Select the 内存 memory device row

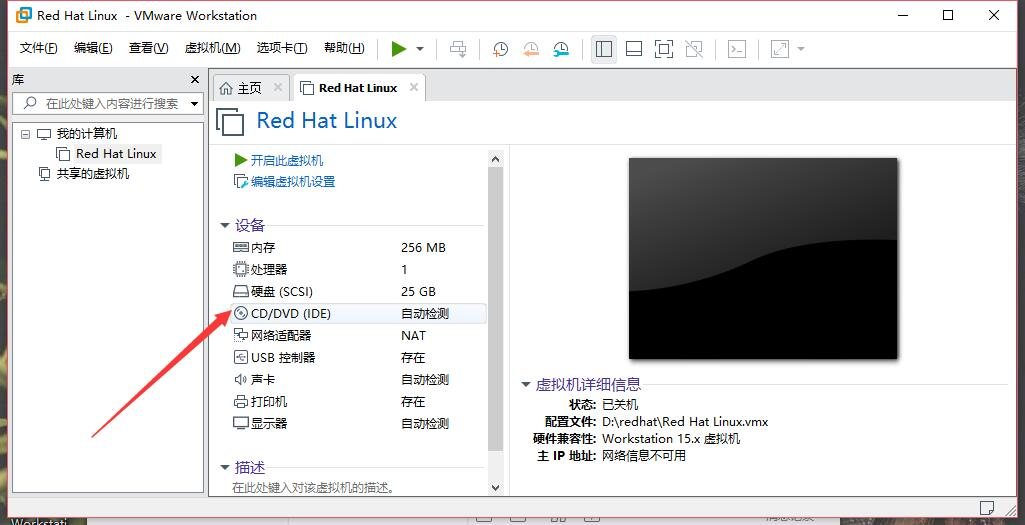[x=358, y=248]
